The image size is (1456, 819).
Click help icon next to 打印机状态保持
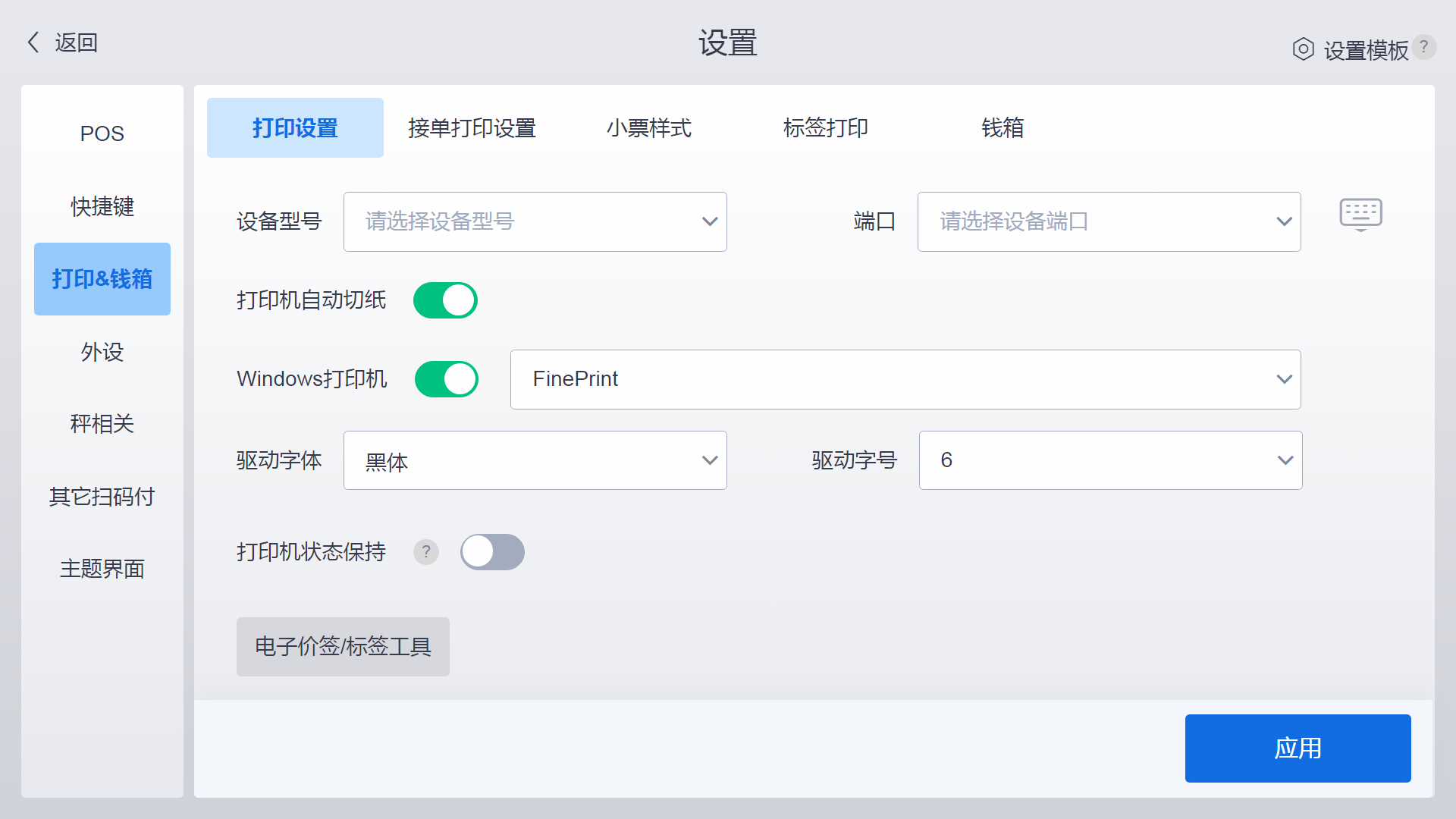click(426, 552)
